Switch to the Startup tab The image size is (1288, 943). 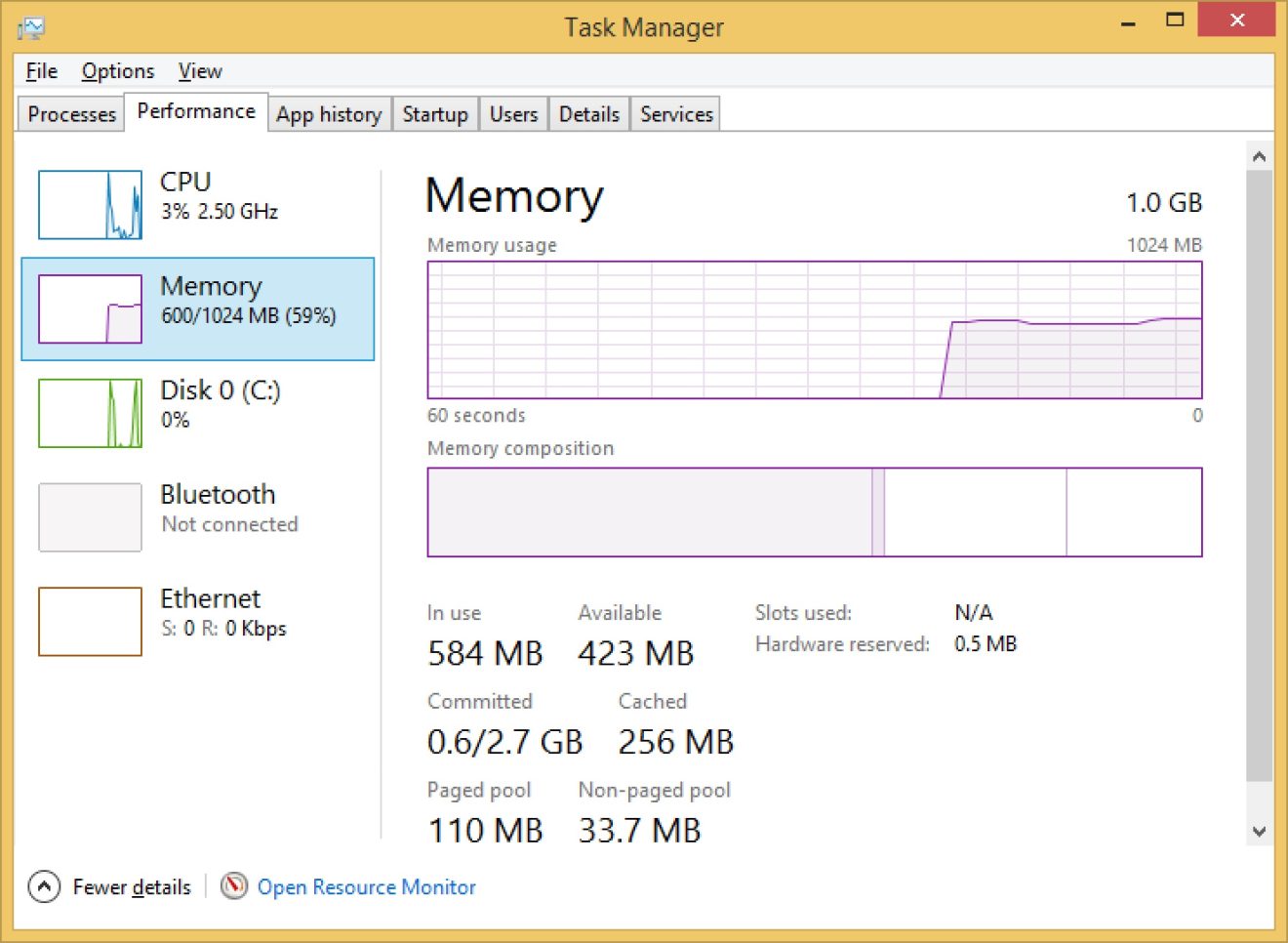point(435,114)
